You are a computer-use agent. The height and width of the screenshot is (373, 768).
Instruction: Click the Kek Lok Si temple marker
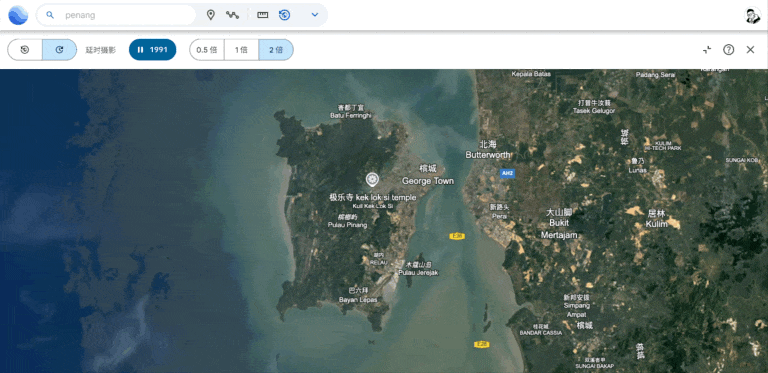372,179
